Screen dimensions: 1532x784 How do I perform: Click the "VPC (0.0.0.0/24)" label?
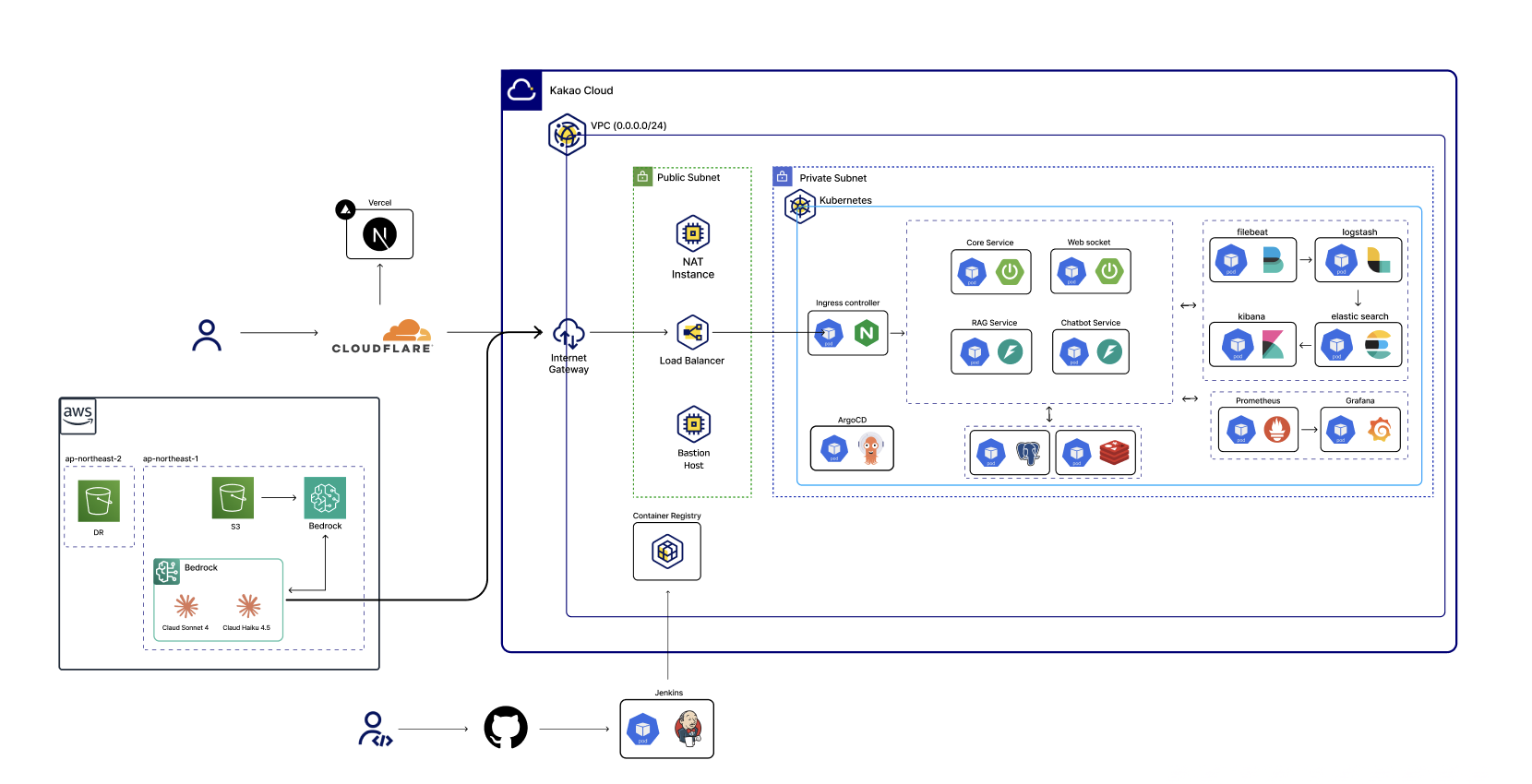point(628,125)
